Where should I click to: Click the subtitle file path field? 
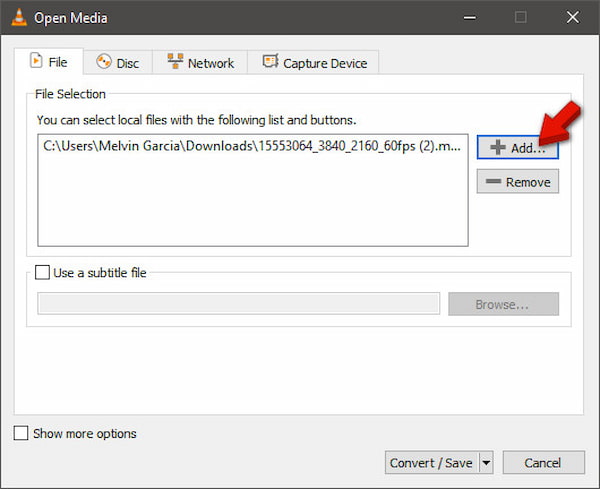tap(238, 304)
